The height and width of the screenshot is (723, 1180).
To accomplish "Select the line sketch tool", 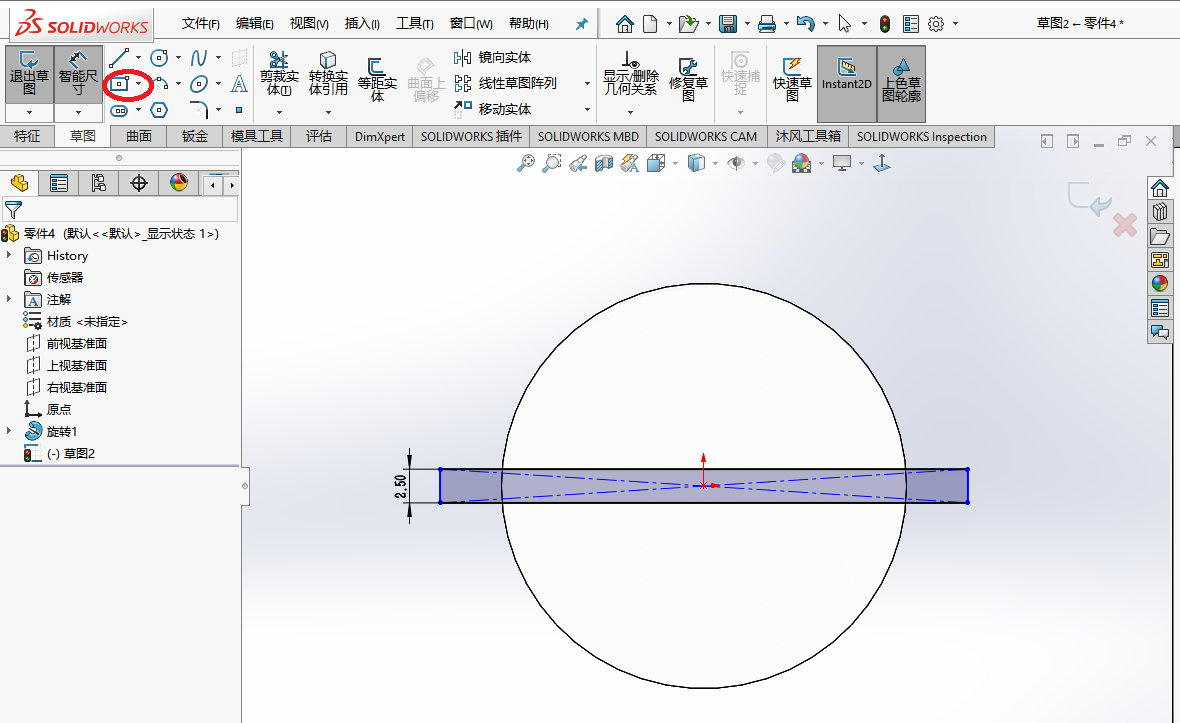I will (x=119, y=58).
